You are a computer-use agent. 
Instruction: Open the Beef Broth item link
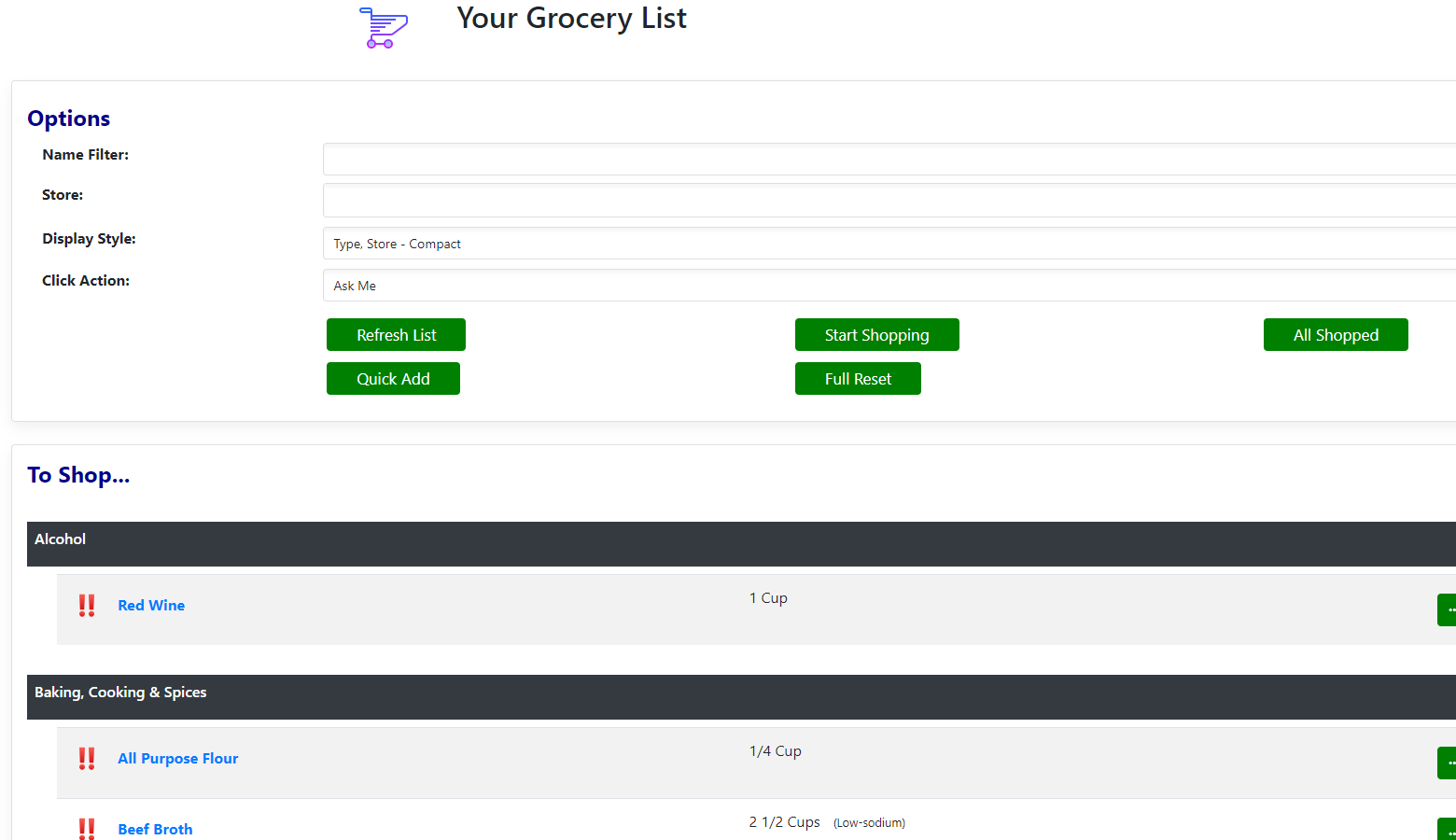coord(155,829)
